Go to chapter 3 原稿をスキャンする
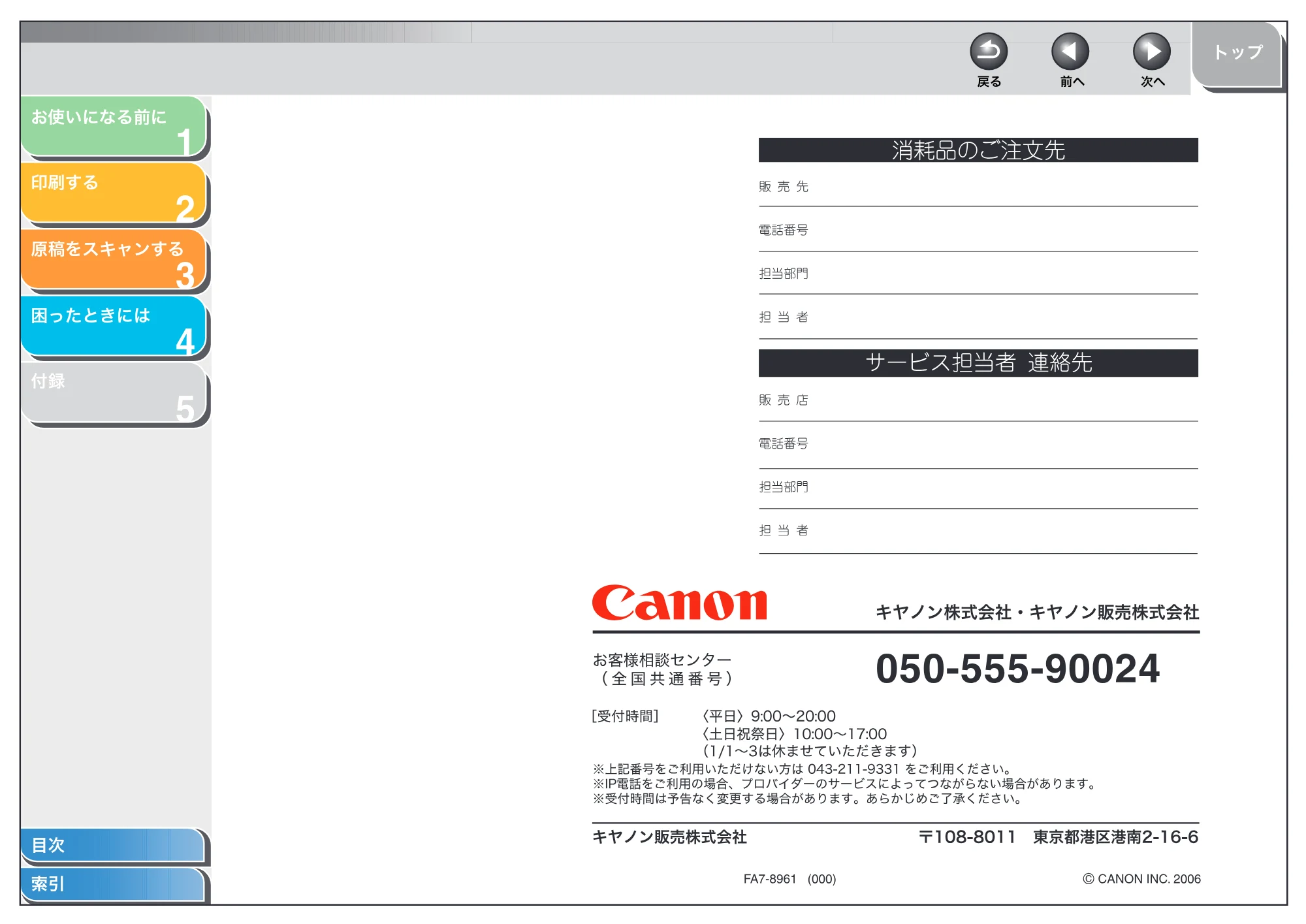Image resolution: width=1306 pixels, height=924 pixels. click(114, 259)
